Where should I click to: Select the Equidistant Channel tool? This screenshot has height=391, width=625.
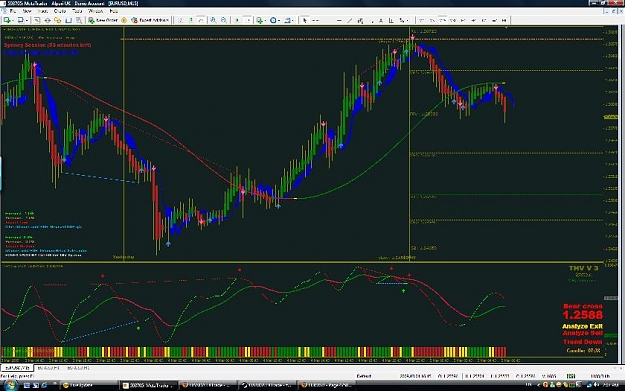360,20
